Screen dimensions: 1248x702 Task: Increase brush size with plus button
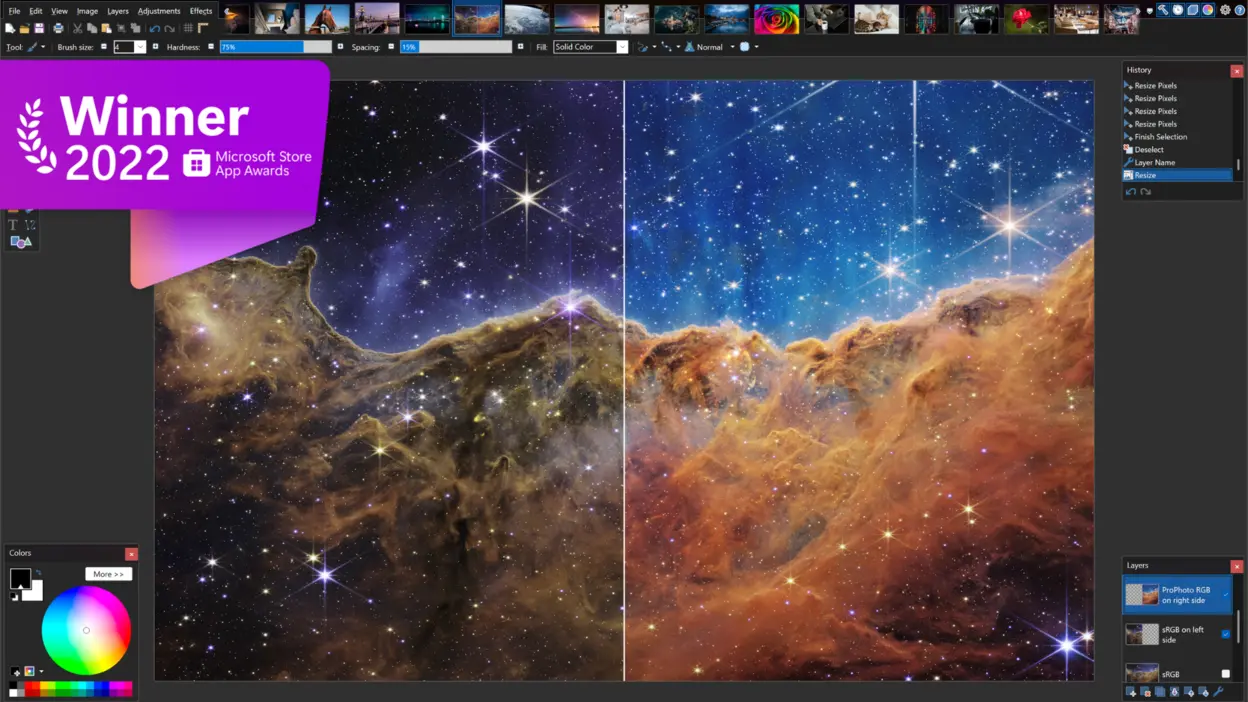[x=155, y=47]
